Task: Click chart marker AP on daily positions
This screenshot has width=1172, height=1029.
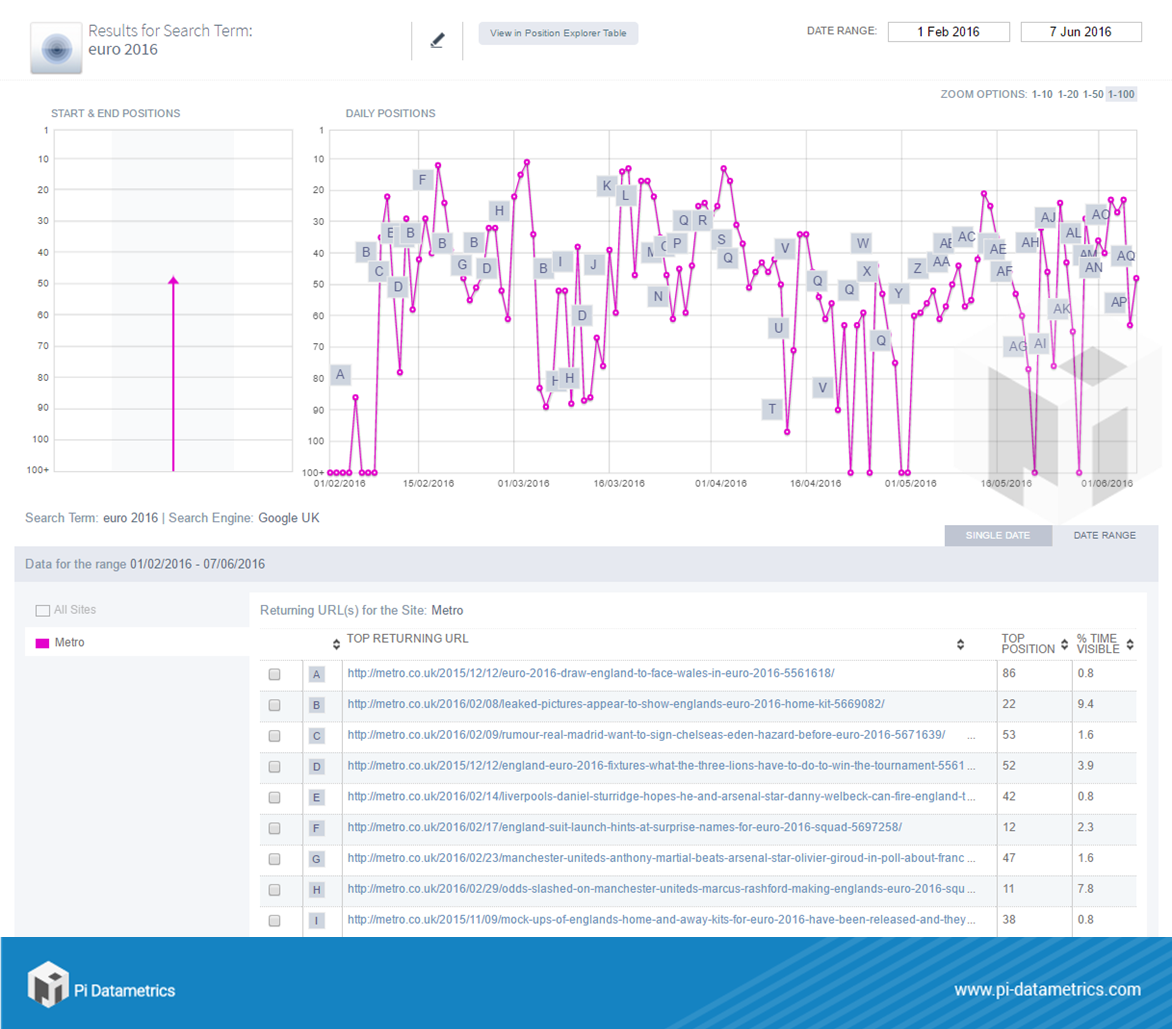Action: click(x=1118, y=302)
